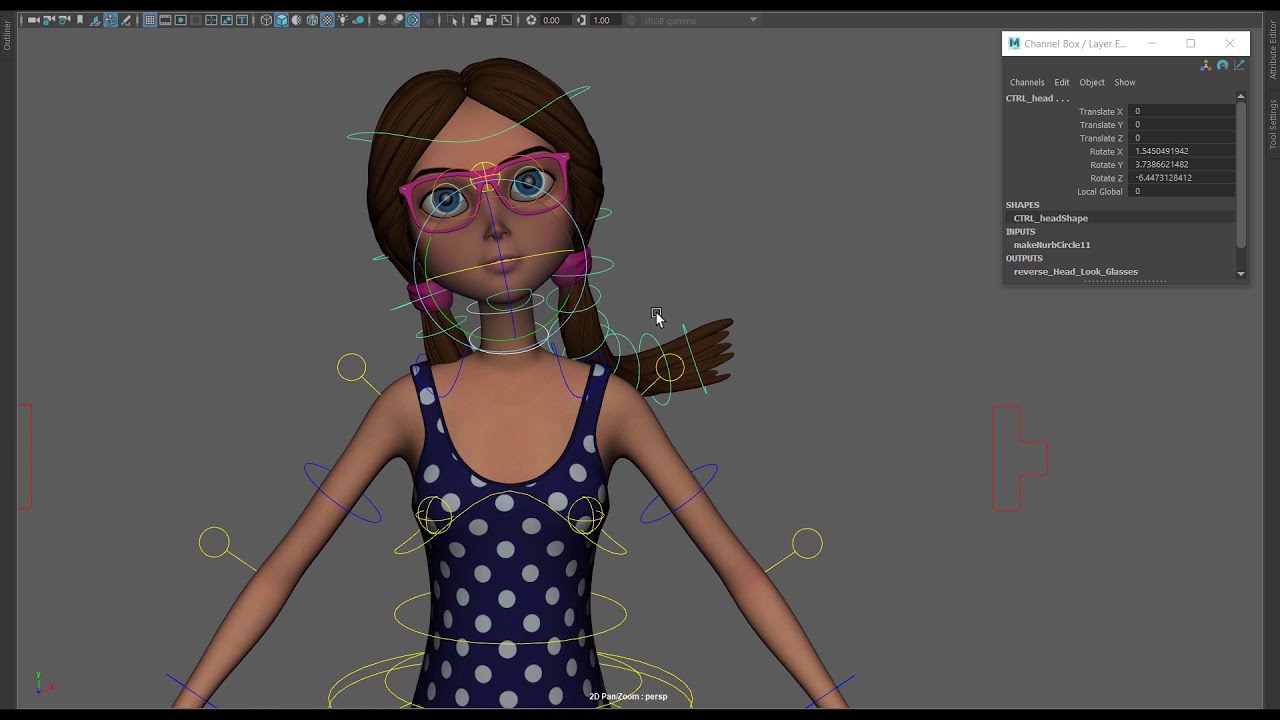
Task: Click the hyperbolic arrow icon in Channel Box
Action: pyautogui.click(x=1239, y=65)
